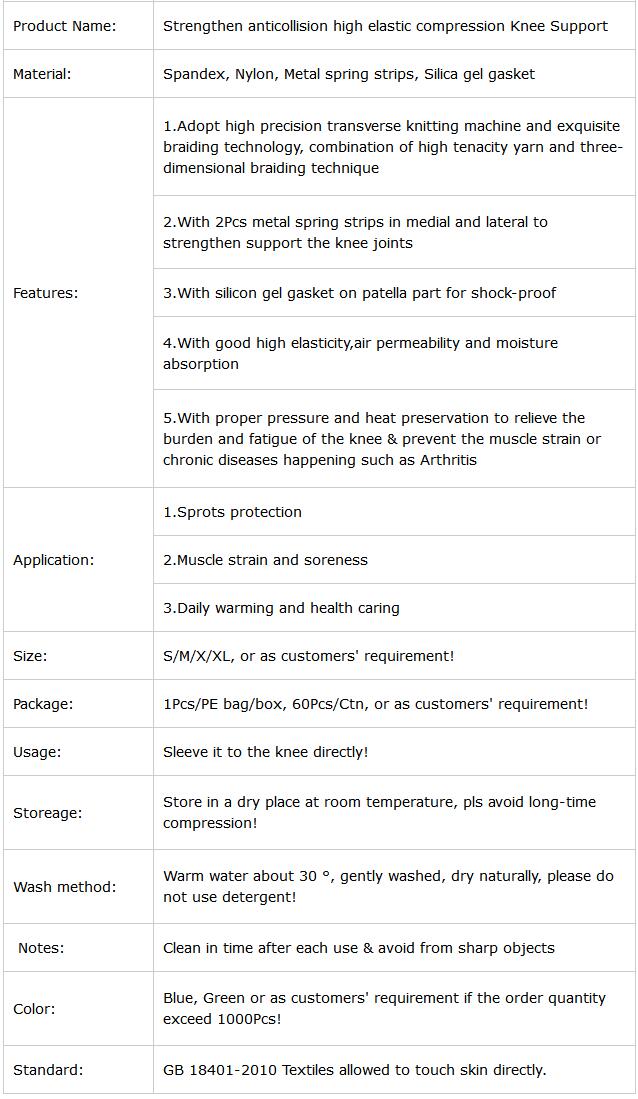
Task: Select feature 1 about transverse knitting machine
Action: coord(392,147)
